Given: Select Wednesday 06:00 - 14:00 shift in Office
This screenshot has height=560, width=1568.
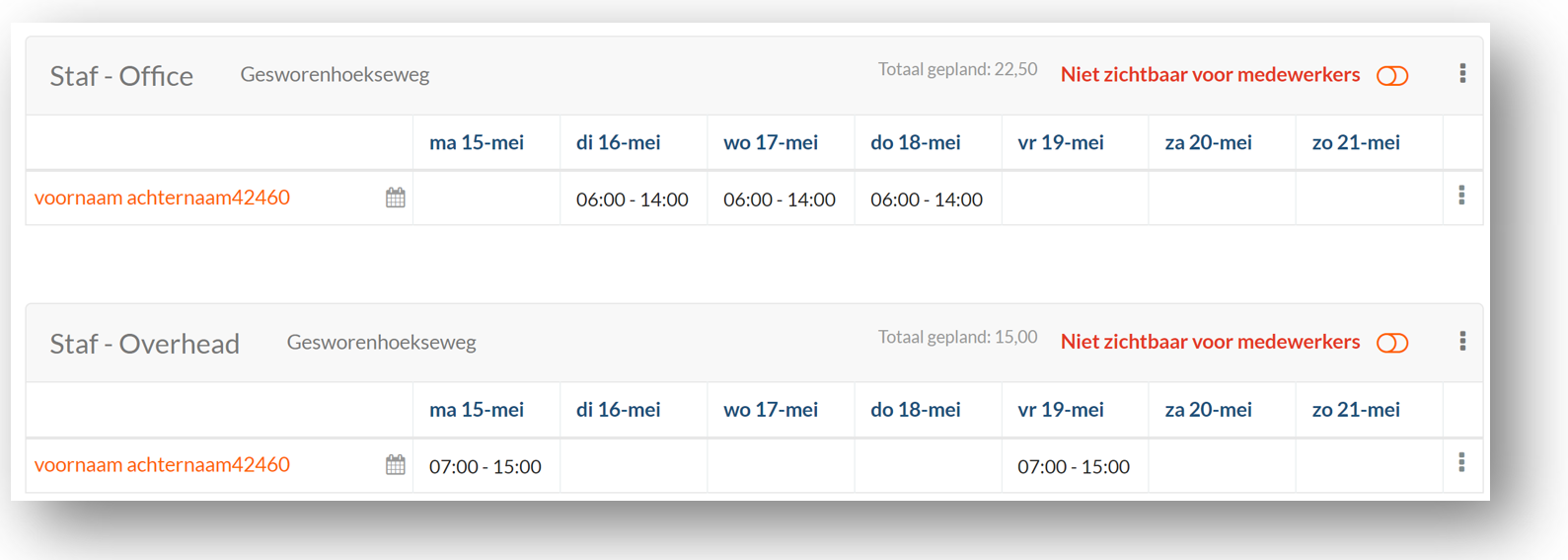Looking at the screenshot, I should click(780, 200).
